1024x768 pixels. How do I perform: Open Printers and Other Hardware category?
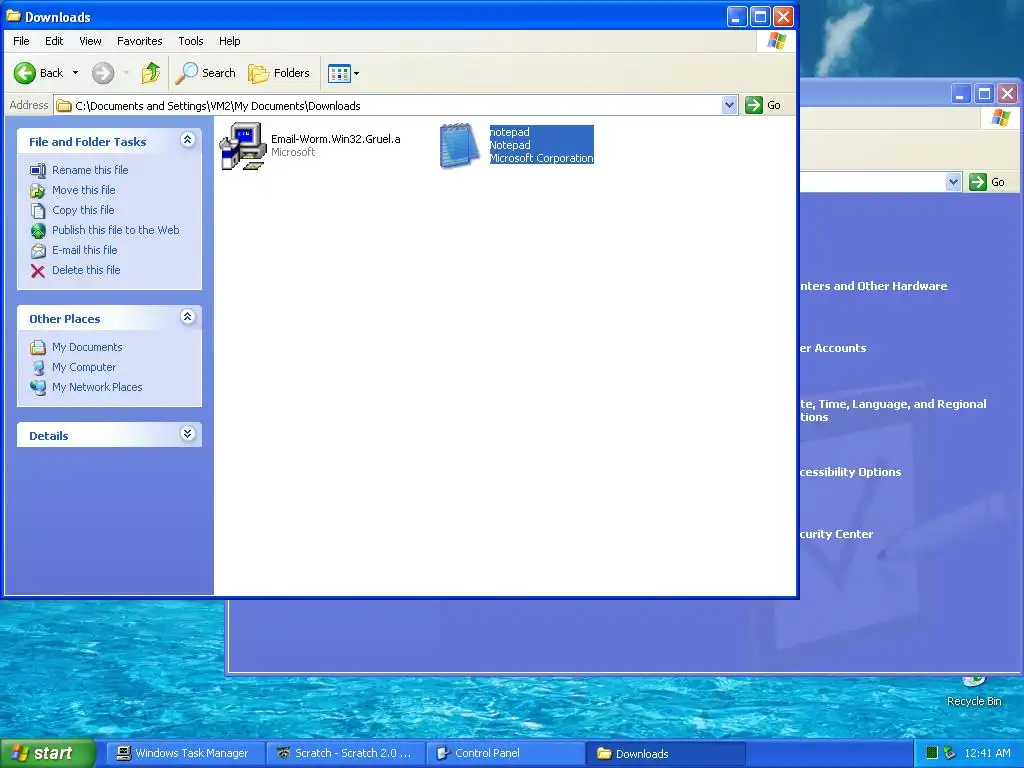[x=873, y=286]
